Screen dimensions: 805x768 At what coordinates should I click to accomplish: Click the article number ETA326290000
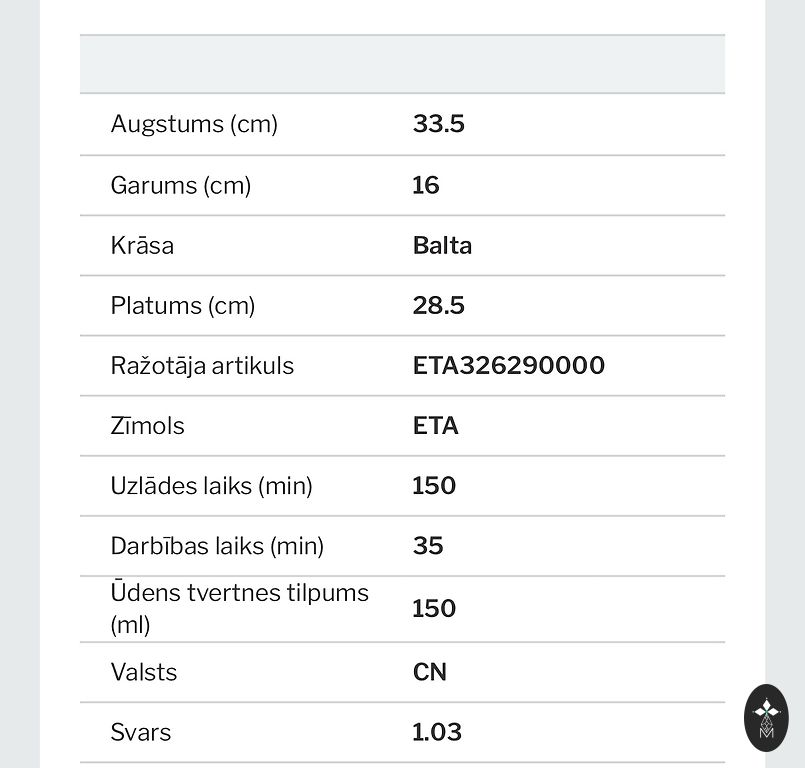pyautogui.click(x=509, y=365)
